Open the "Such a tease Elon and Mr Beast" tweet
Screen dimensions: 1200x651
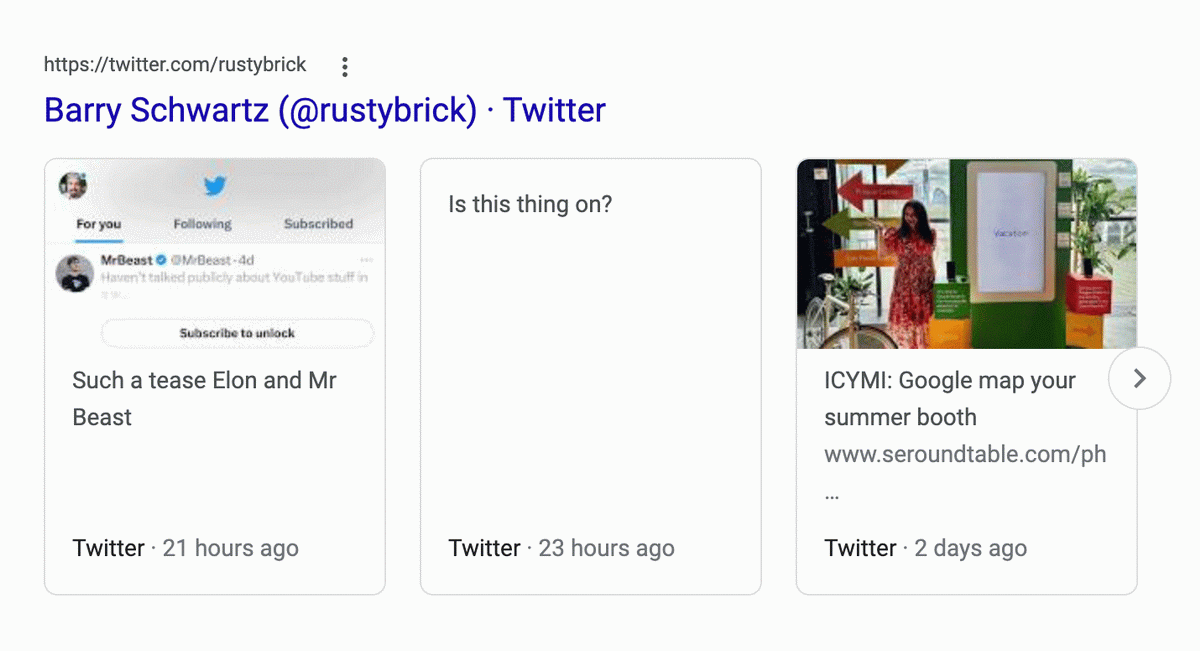(204, 398)
